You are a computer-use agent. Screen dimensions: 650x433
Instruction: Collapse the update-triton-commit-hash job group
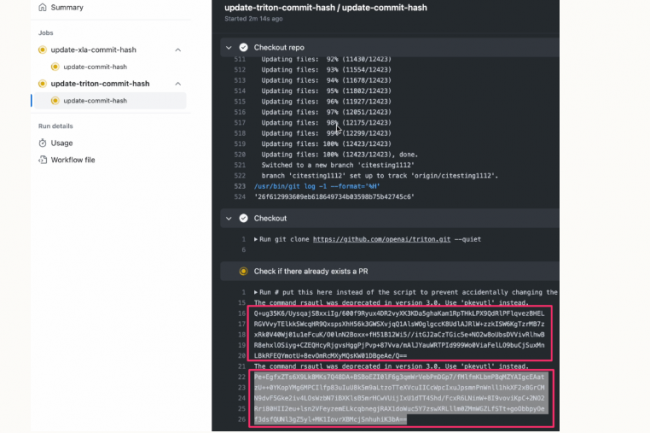click(x=177, y=84)
